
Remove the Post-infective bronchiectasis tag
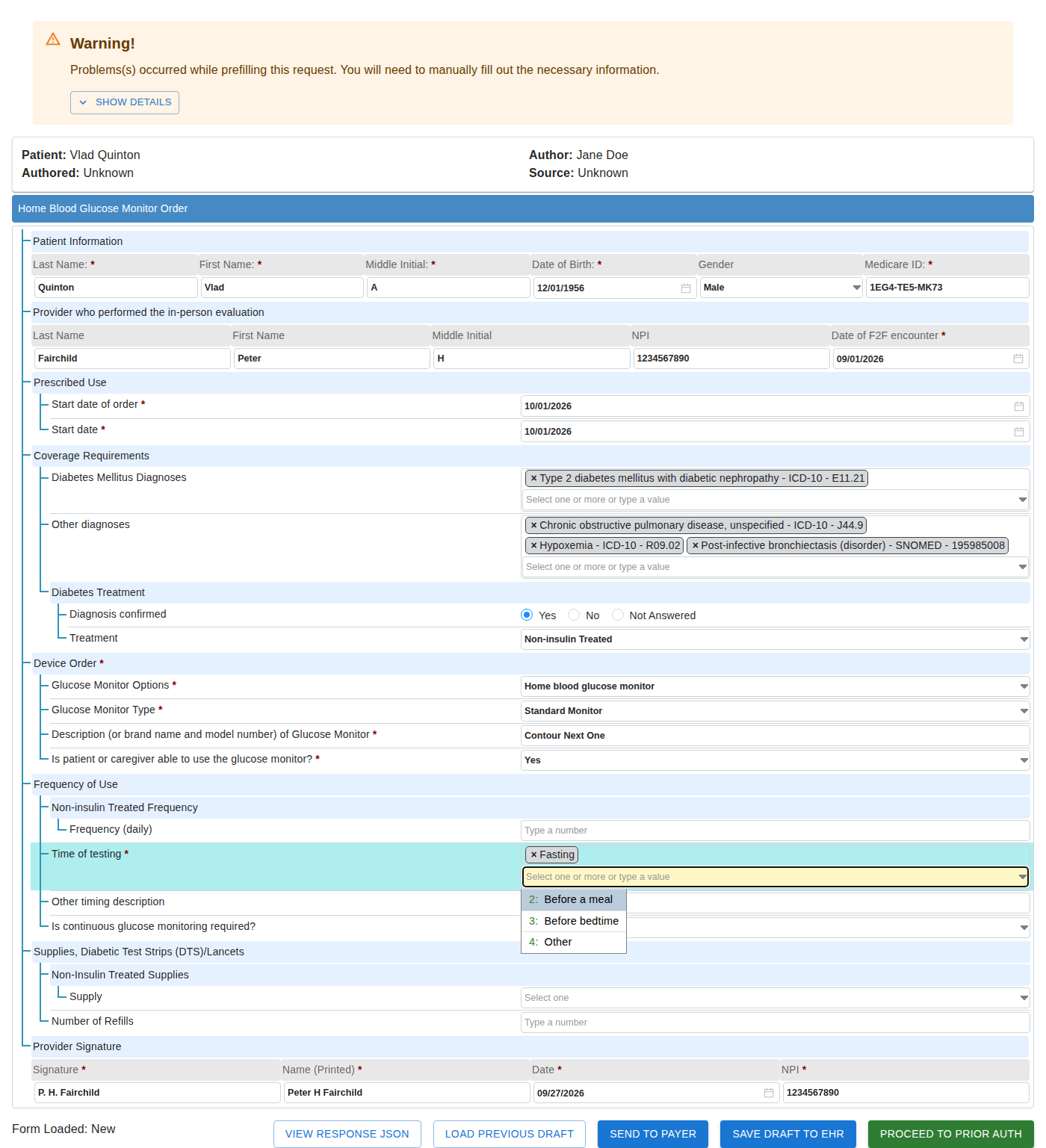coord(696,546)
